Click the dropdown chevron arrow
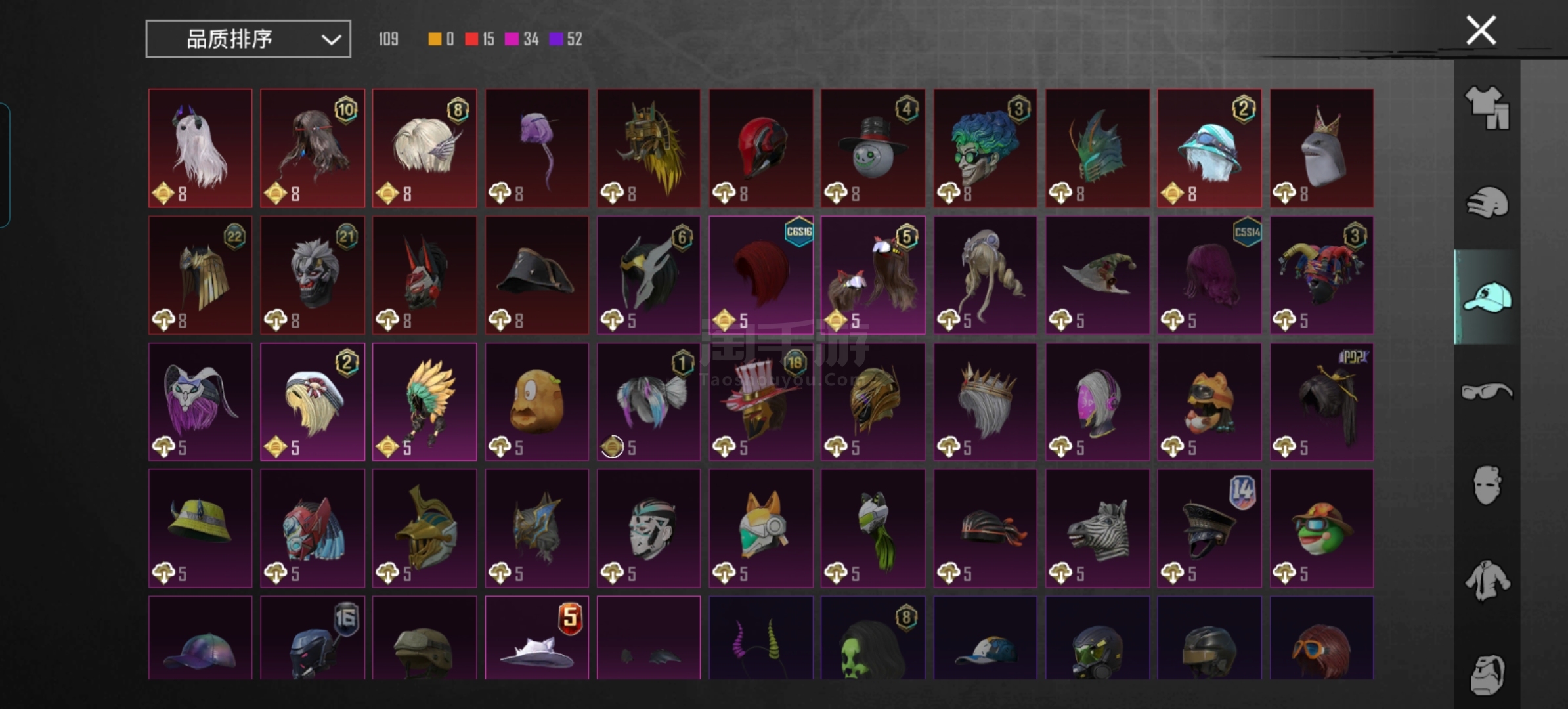 coord(331,40)
